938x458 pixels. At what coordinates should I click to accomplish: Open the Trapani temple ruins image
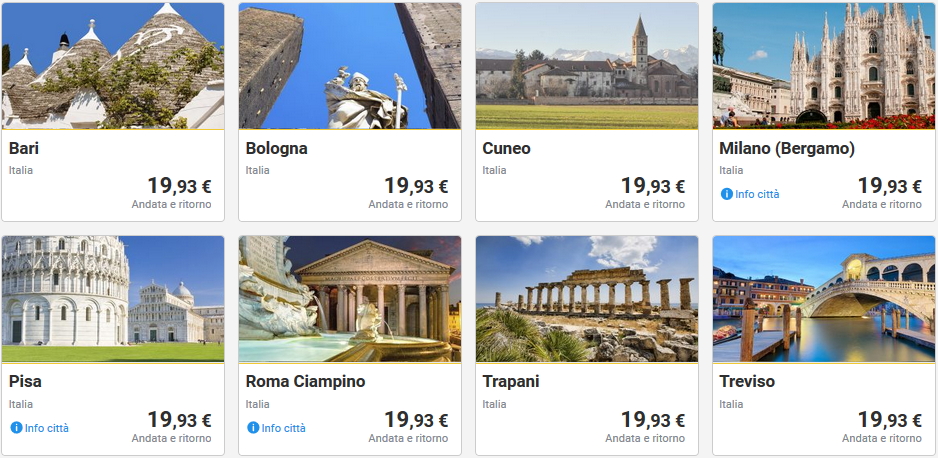587,299
